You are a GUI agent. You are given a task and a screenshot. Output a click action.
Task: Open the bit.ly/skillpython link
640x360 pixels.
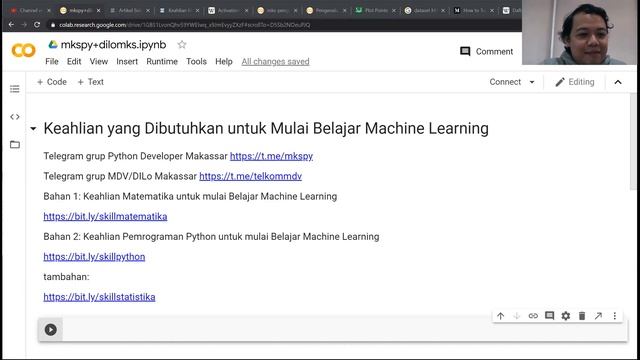(x=94, y=257)
